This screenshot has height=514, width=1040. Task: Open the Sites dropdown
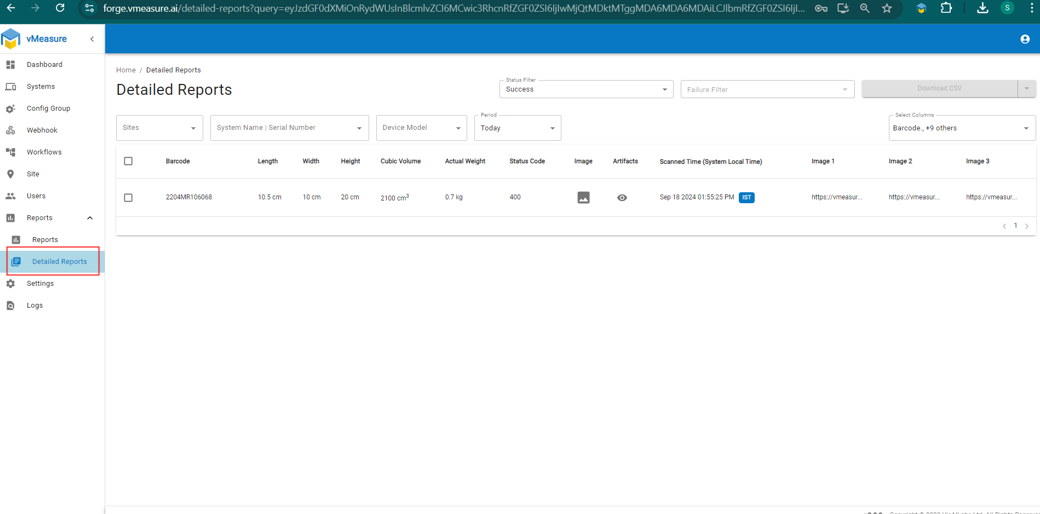pyautogui.click(x=160, y=128)
